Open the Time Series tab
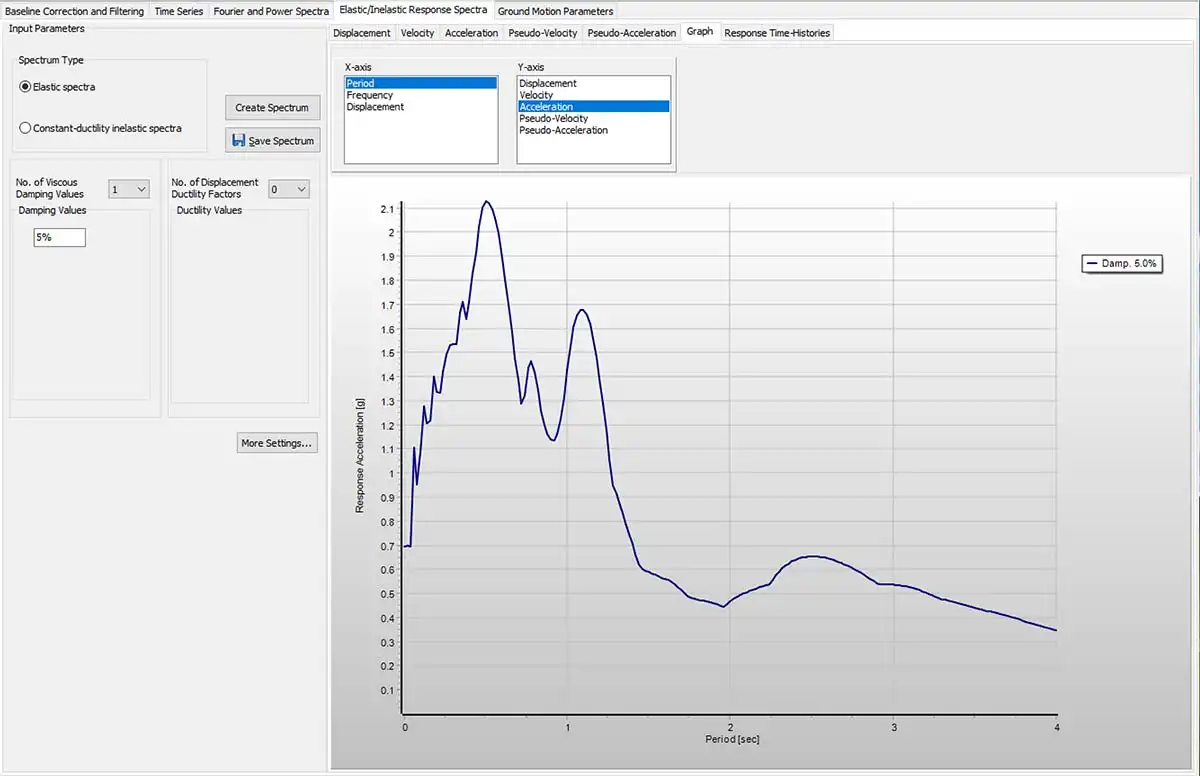Image resolution: width=1200 pixels, height=776 pixels. click(x=179, y=11)
